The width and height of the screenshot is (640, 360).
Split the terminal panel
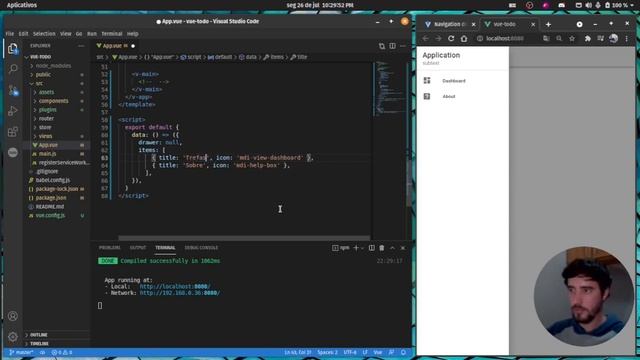[371, 248]
